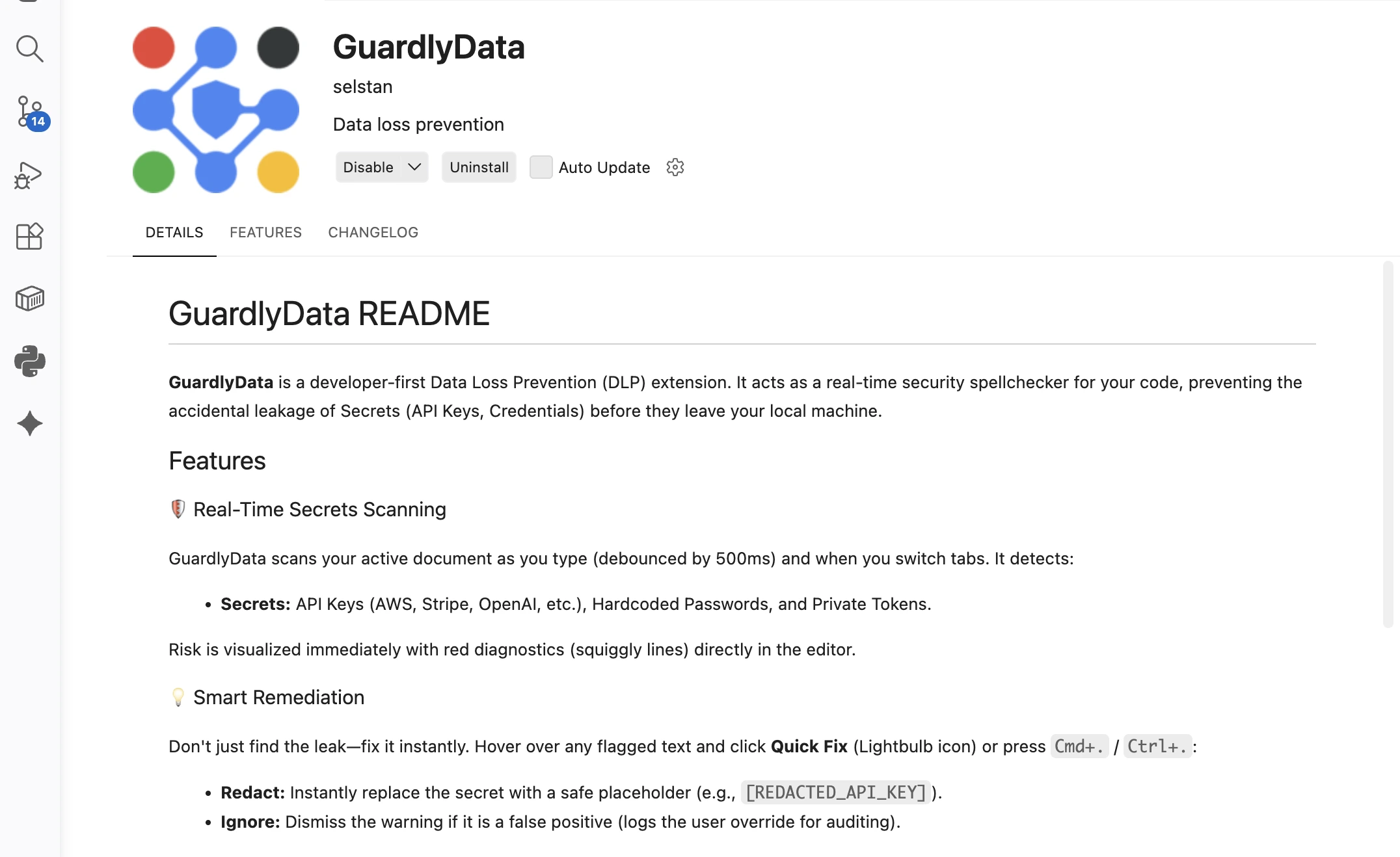
Task: Select the Details tab
Action: (174, 232)
